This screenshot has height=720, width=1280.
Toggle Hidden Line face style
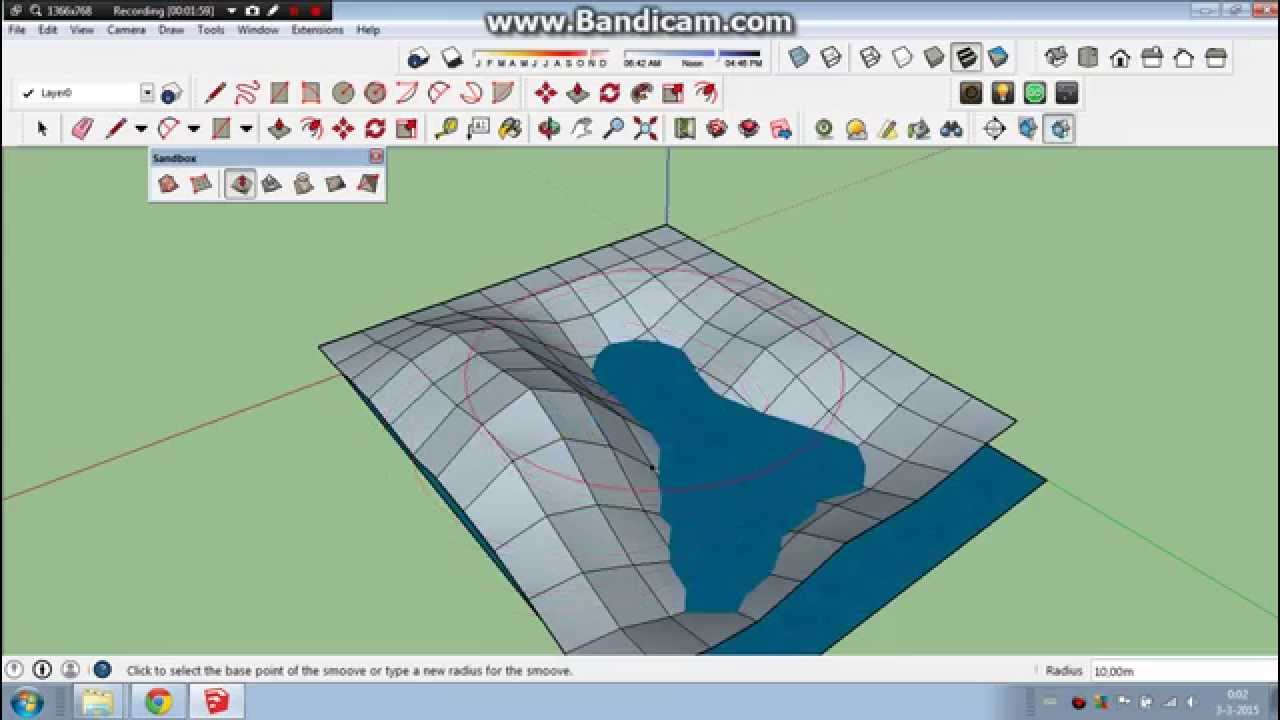click(902, 57)
